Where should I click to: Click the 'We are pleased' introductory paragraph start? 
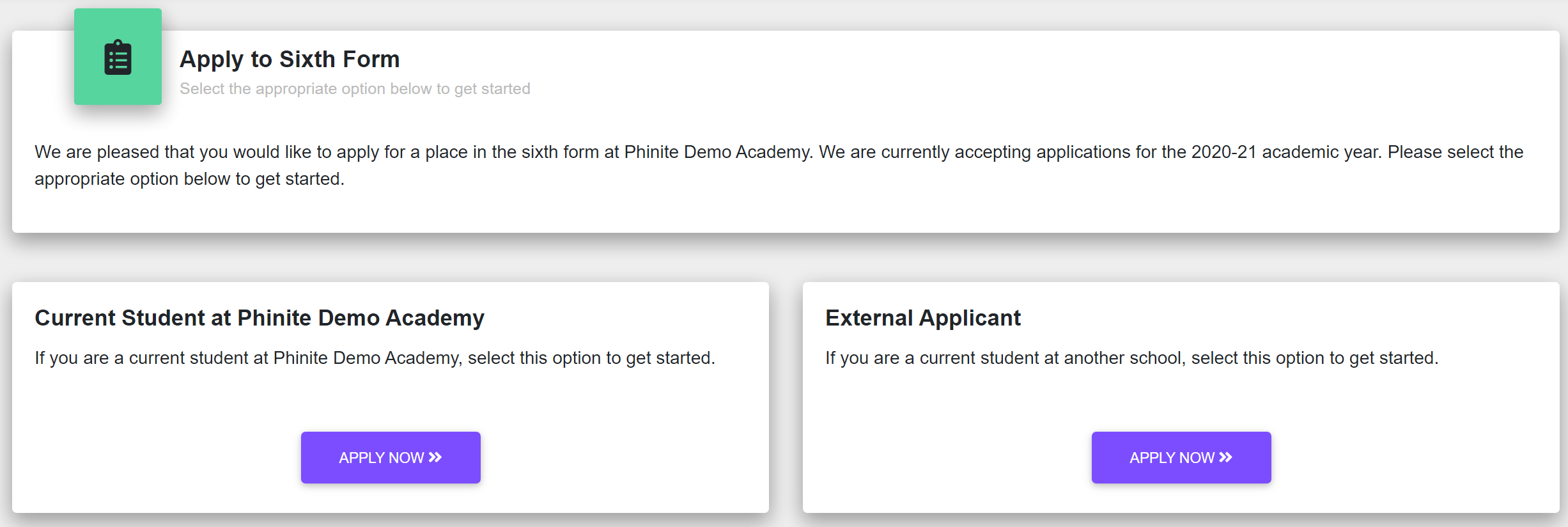97,152
